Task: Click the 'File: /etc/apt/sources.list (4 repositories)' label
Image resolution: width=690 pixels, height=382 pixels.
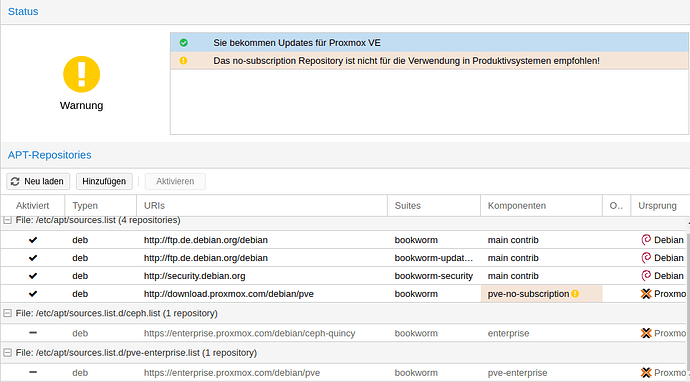Action: (98, 220)
